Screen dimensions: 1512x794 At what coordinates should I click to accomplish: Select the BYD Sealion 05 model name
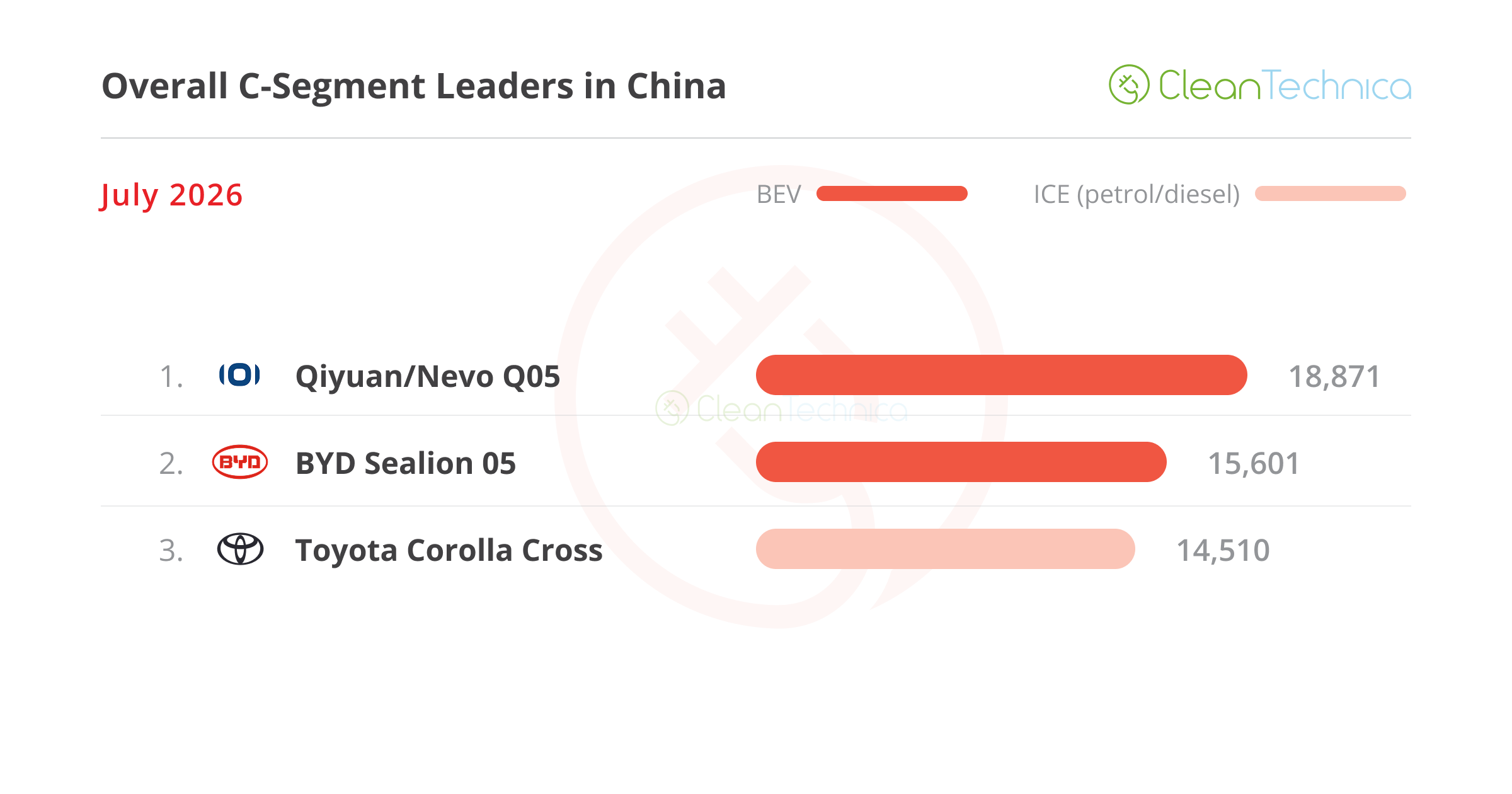pos(406,463)
